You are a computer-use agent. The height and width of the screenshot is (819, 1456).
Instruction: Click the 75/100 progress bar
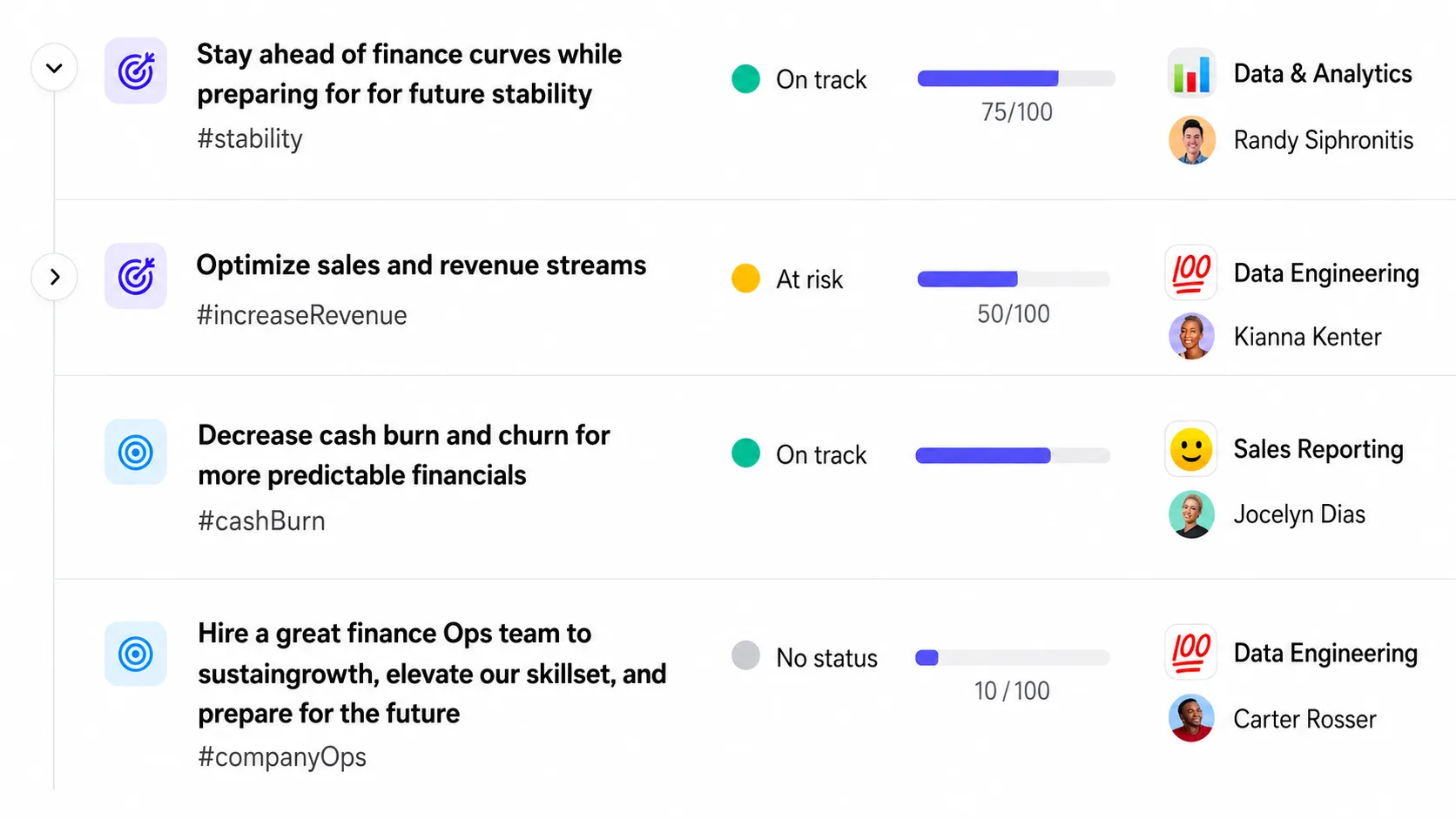(x=1016, y=78)
